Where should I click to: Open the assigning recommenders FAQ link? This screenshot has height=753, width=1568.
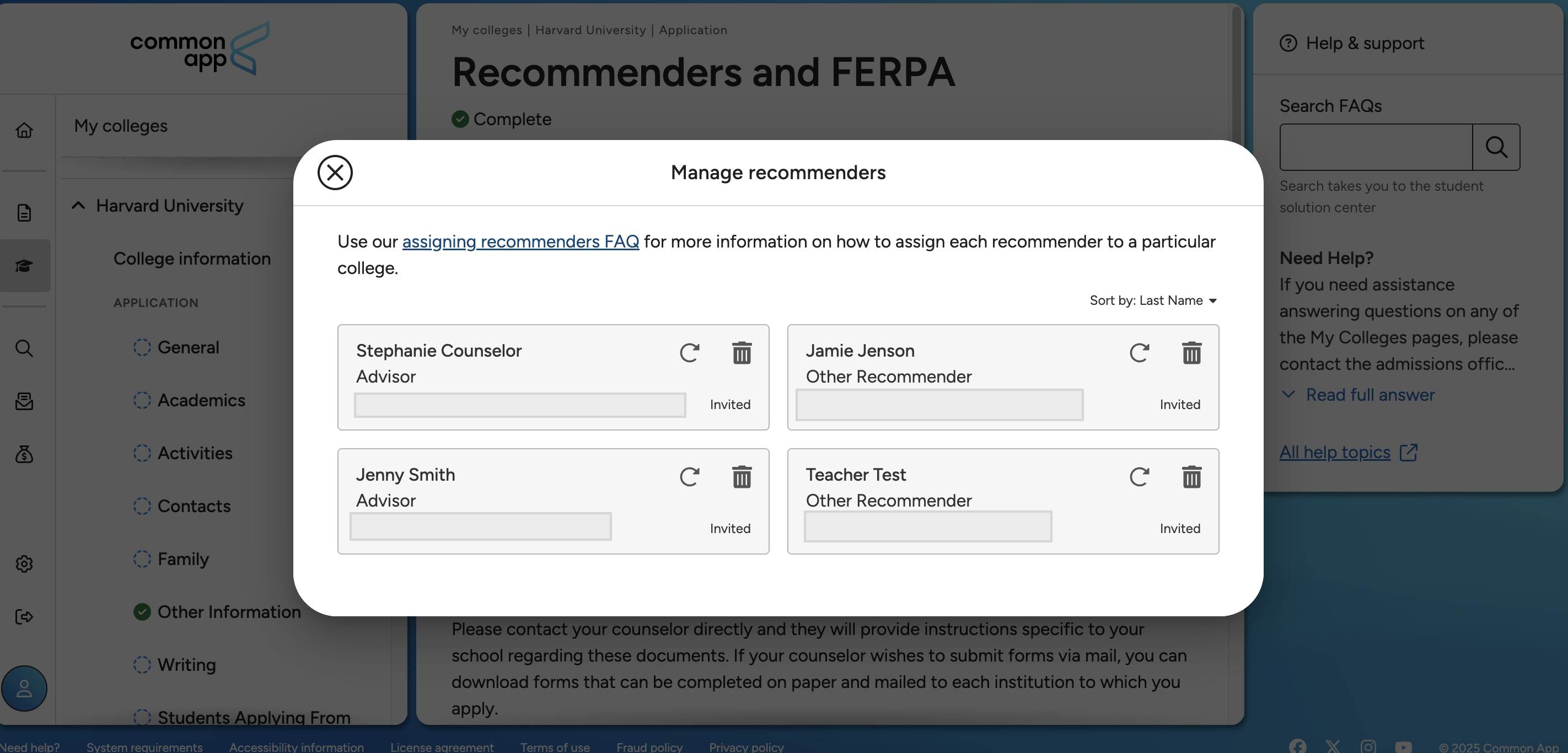tap(520, 241)
